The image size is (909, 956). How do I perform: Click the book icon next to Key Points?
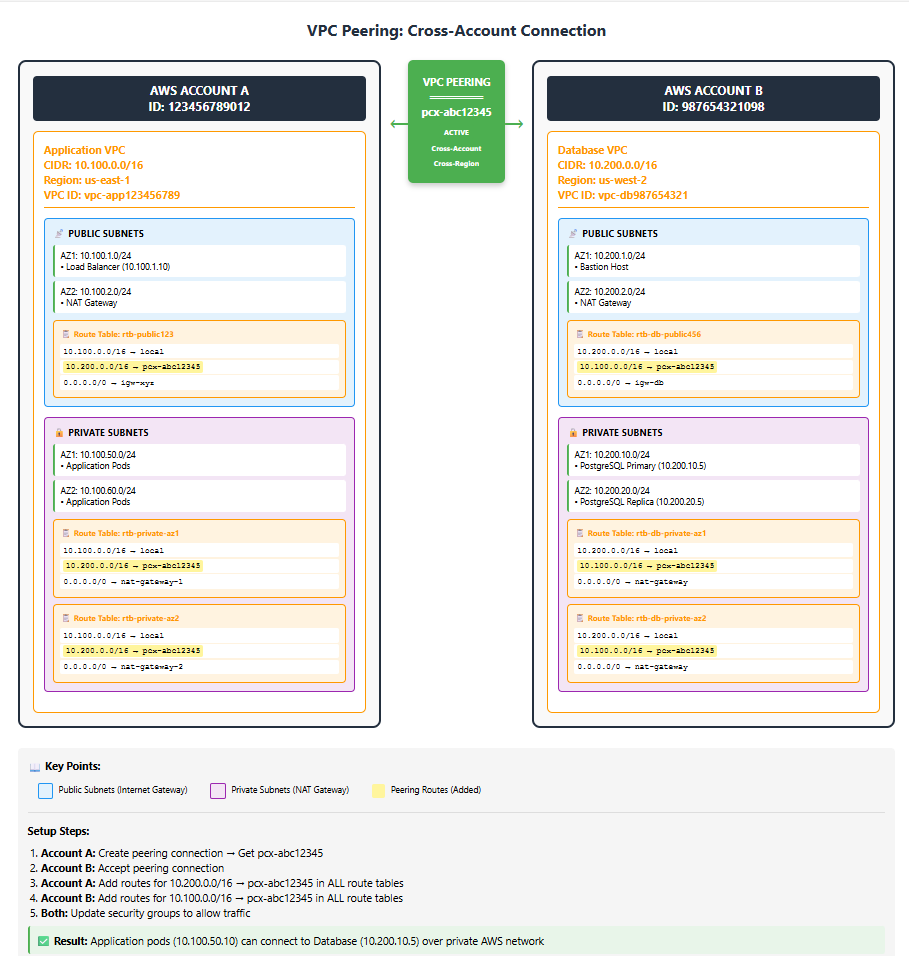tap(35, 767)
